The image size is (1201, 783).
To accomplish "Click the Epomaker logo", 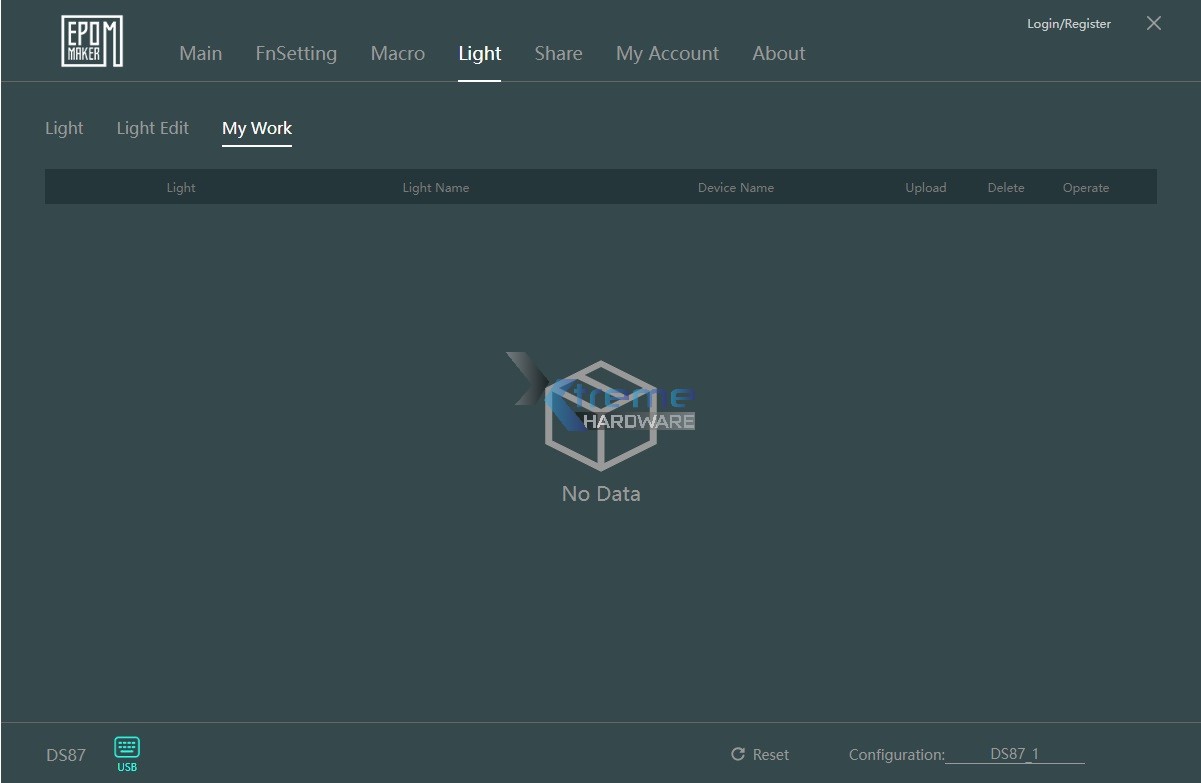I will click(92, 40).
